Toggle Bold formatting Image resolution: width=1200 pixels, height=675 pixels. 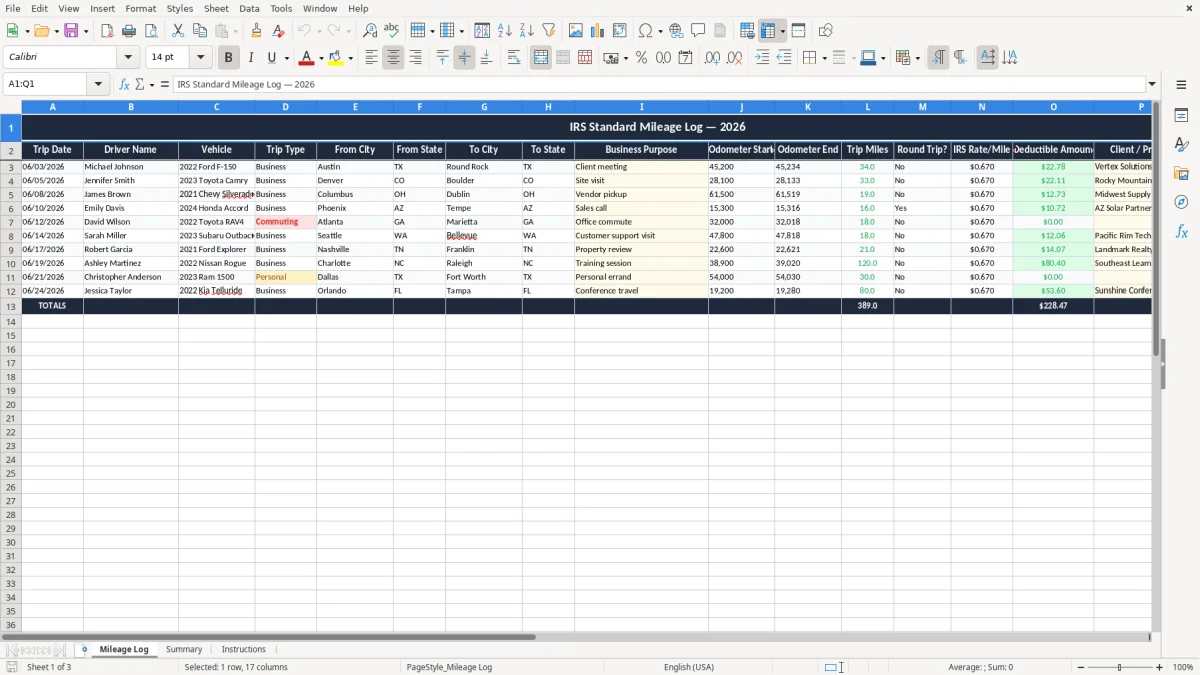coord(229,58)
